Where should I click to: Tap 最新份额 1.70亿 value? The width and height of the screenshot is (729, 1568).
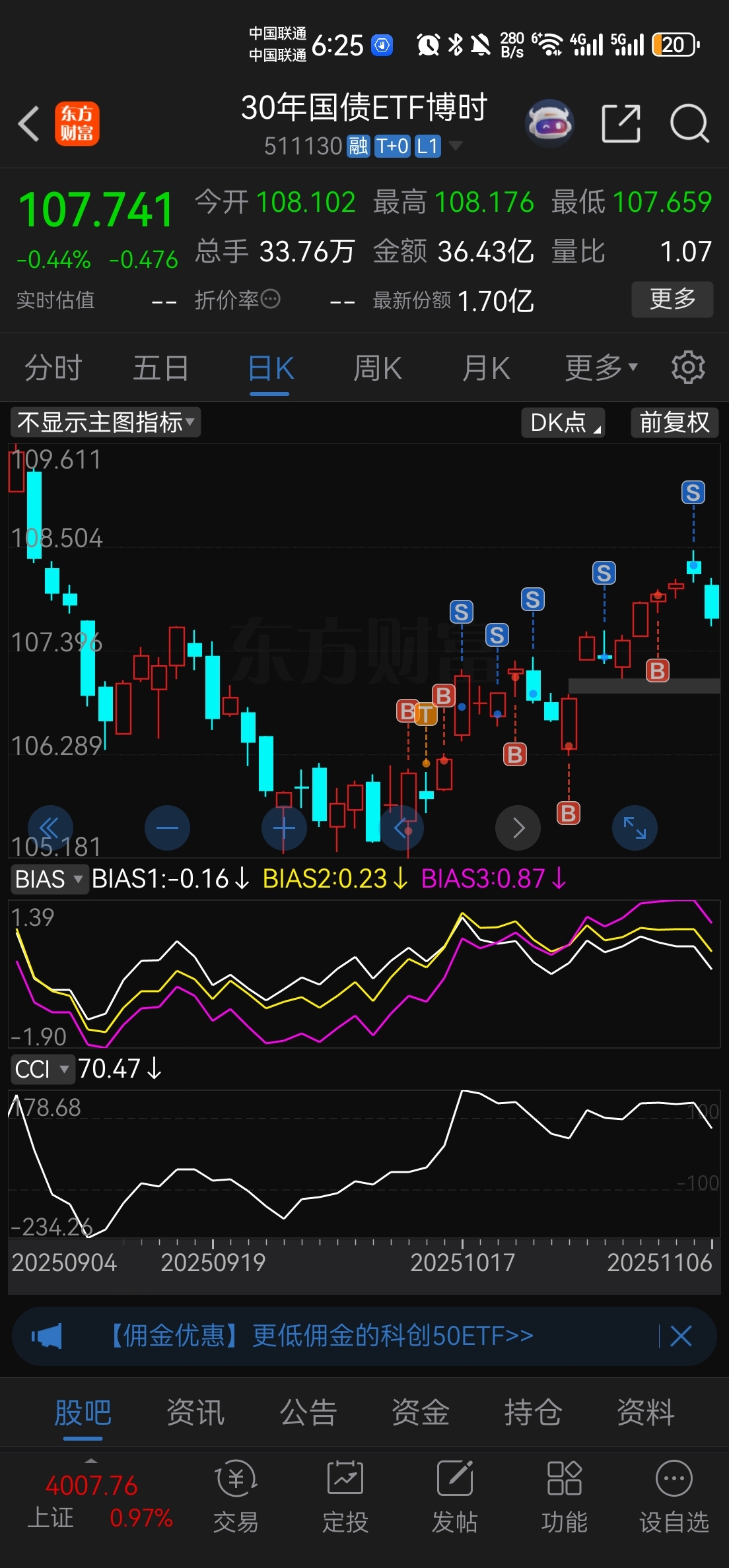(x=495, y=301)
